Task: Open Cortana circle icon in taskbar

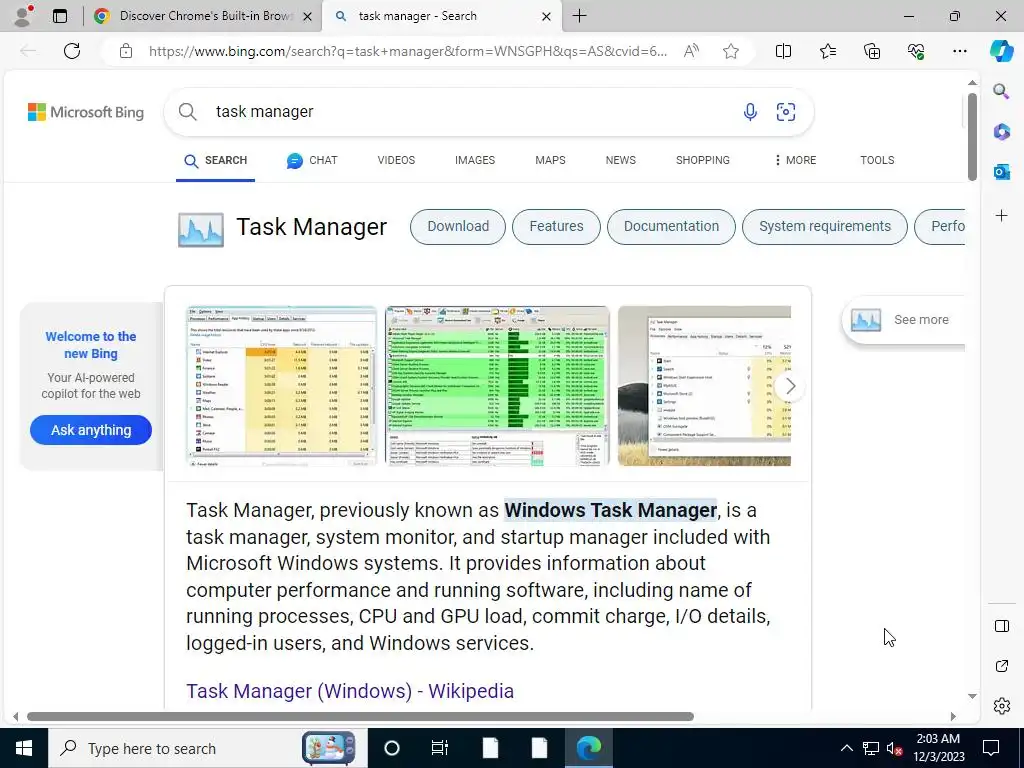Action: point(392,748)
